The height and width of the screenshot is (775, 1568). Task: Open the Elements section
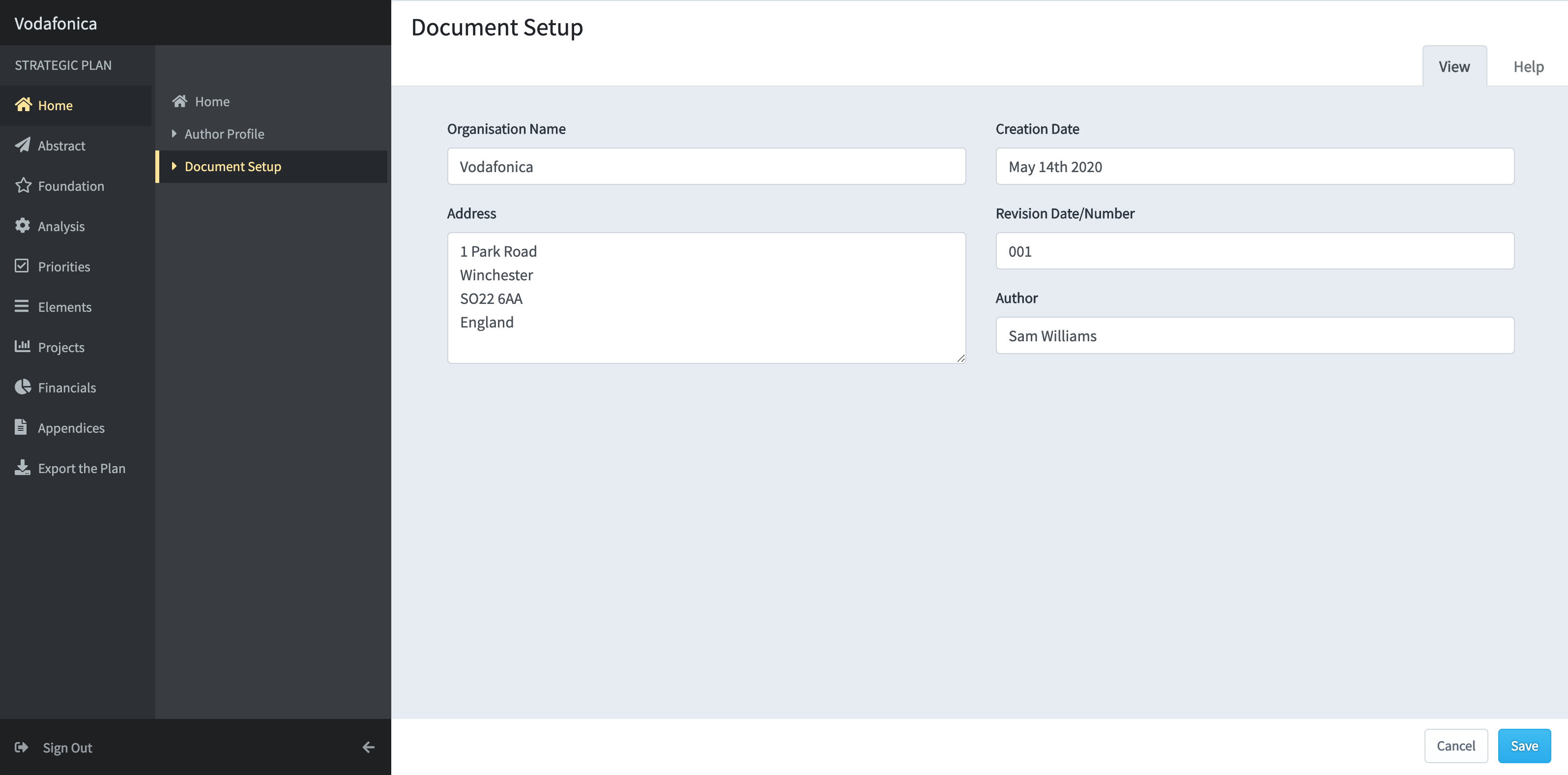click(x=76, y=306)
